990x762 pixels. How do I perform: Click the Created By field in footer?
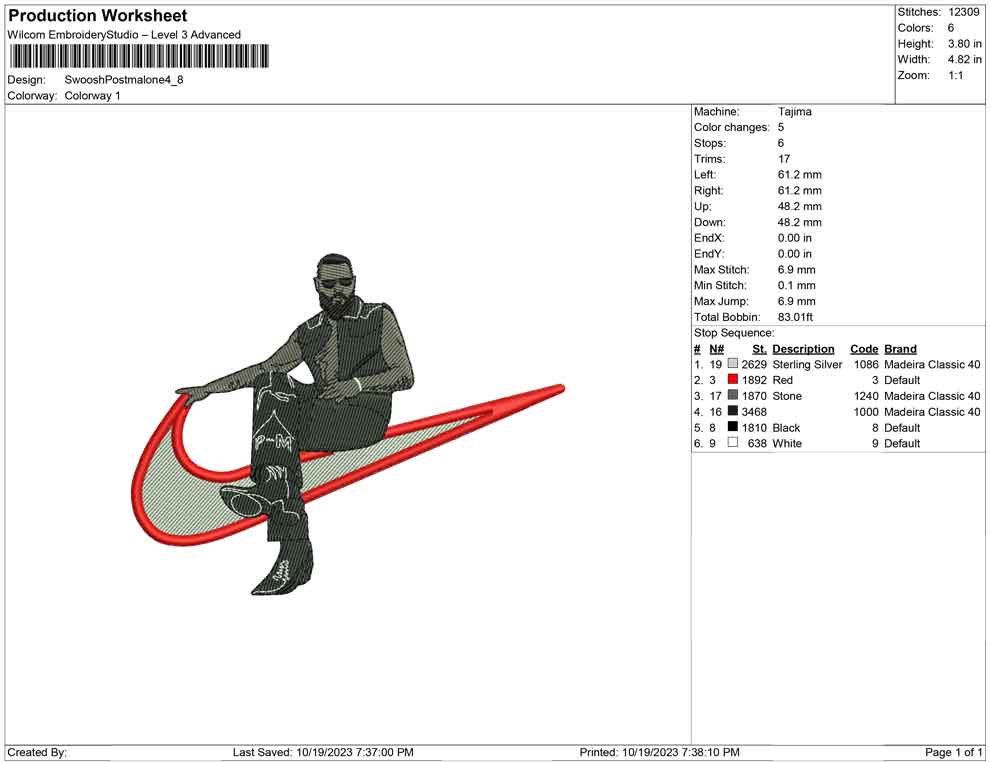pos(37,752)
